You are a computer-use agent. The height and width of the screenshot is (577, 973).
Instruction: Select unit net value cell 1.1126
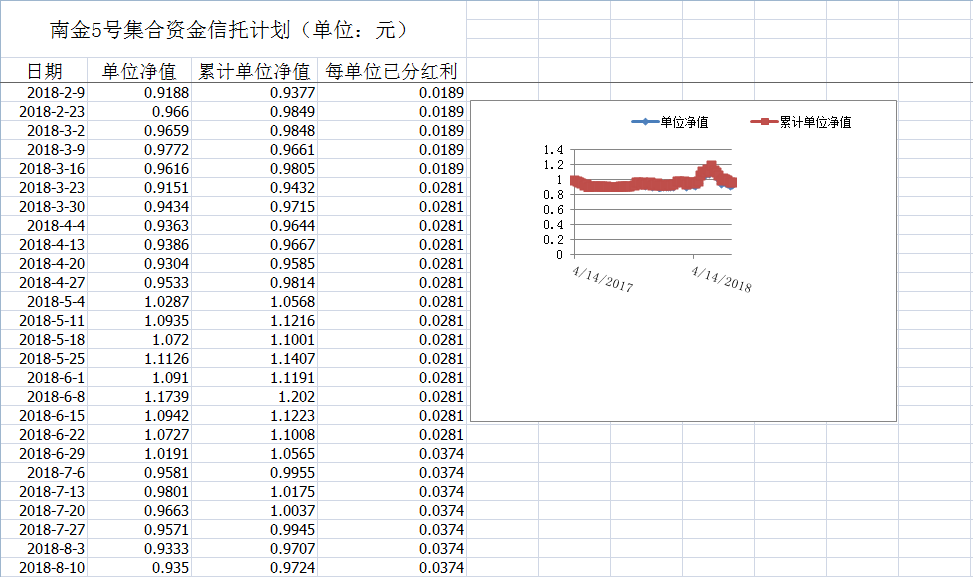coord(140,359)
